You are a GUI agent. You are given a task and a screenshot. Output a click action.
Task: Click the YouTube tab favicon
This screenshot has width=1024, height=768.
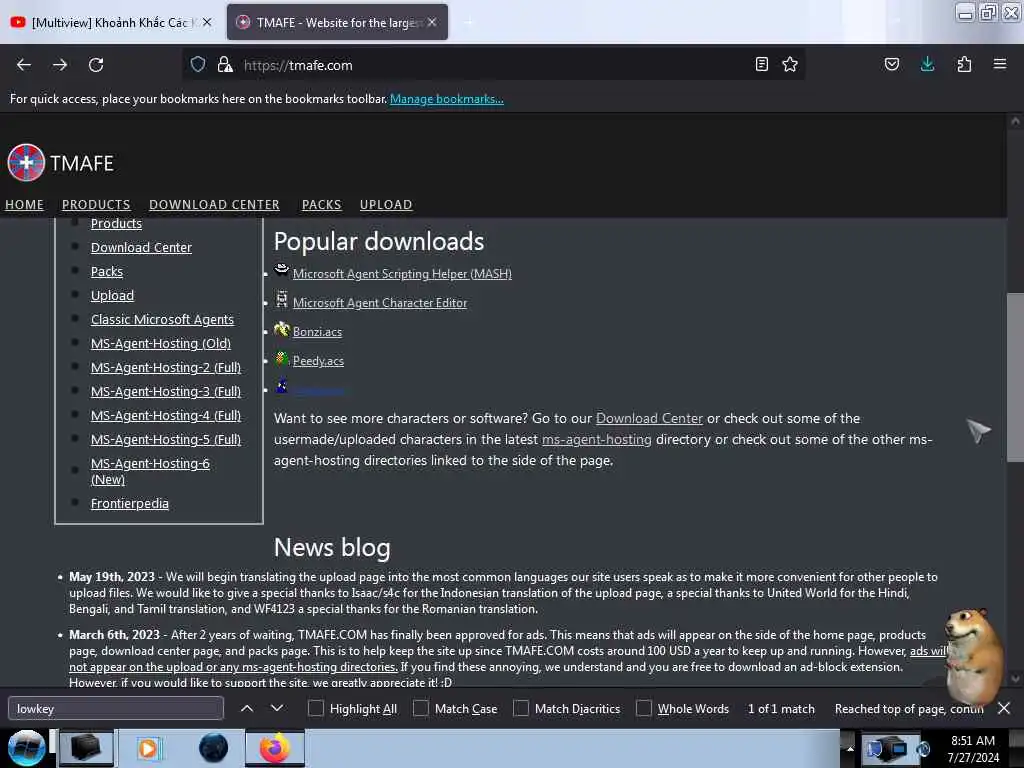pos(18,22)
